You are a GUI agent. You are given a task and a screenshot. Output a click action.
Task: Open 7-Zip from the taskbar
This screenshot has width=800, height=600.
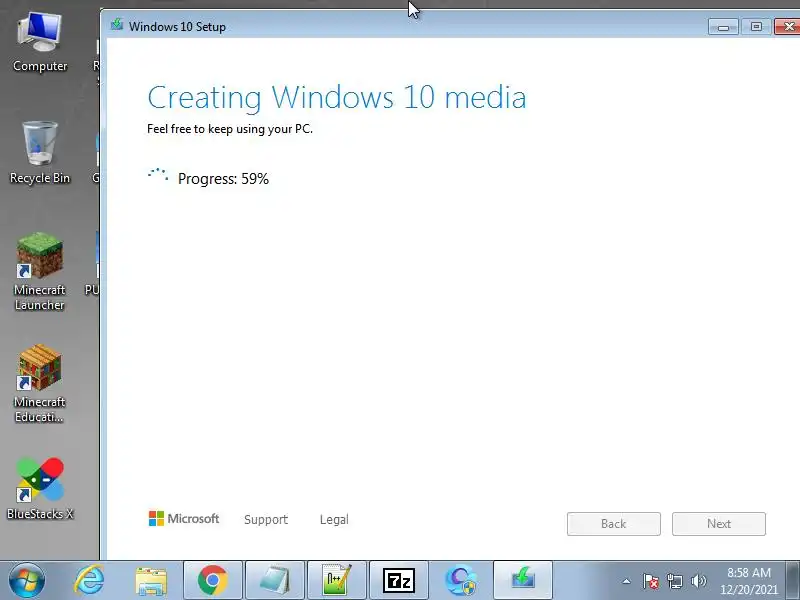coord(398,580)
